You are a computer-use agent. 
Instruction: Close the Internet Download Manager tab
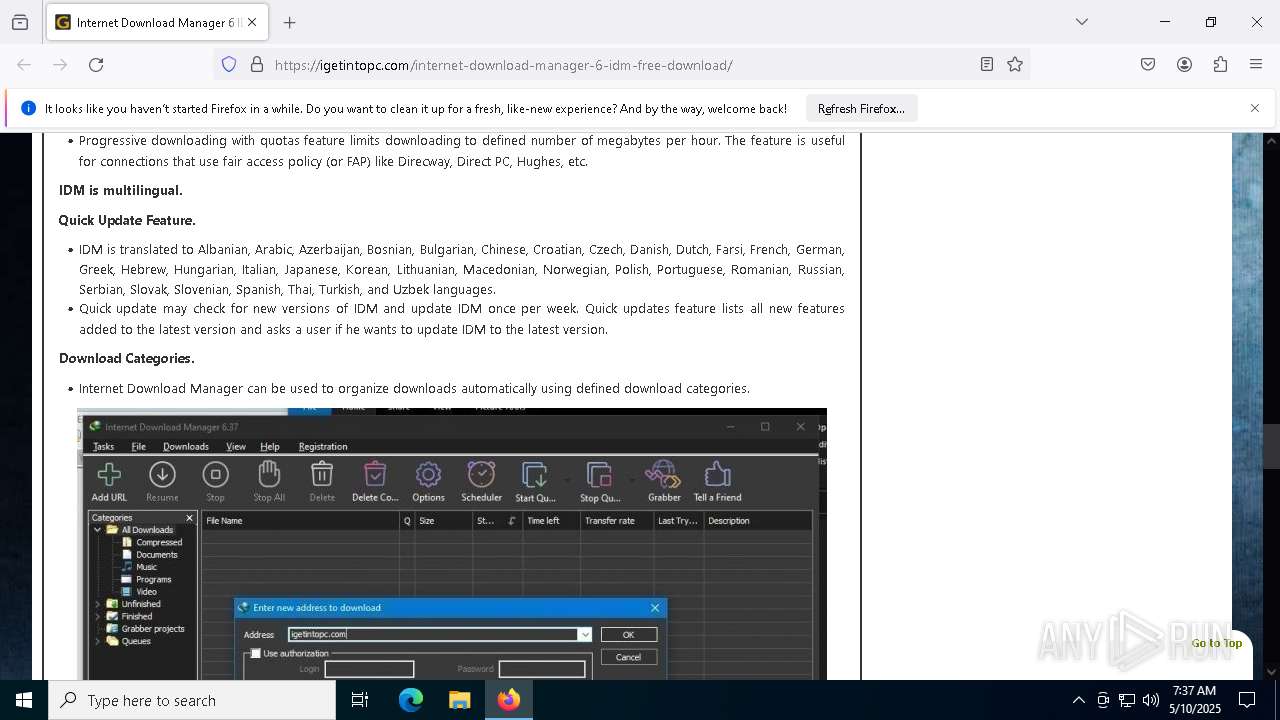(252, 22)
